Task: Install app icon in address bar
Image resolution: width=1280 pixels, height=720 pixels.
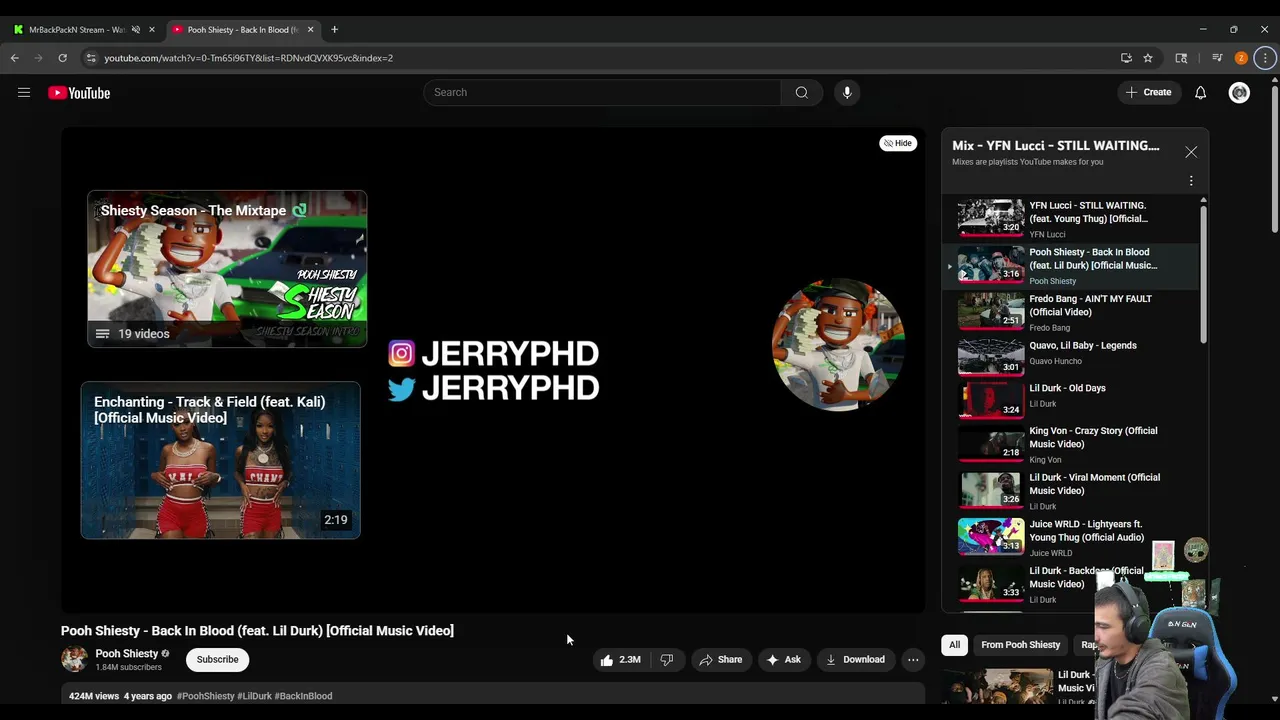Action: tap(1126, 58)
